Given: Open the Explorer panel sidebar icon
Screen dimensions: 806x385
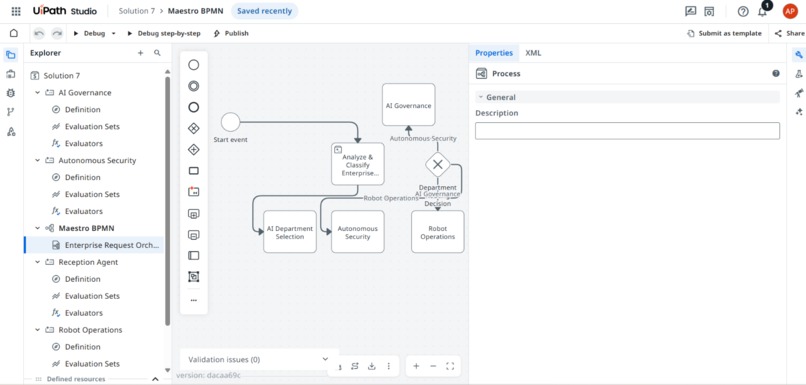Looking at the screenshot, I should 10,54.
